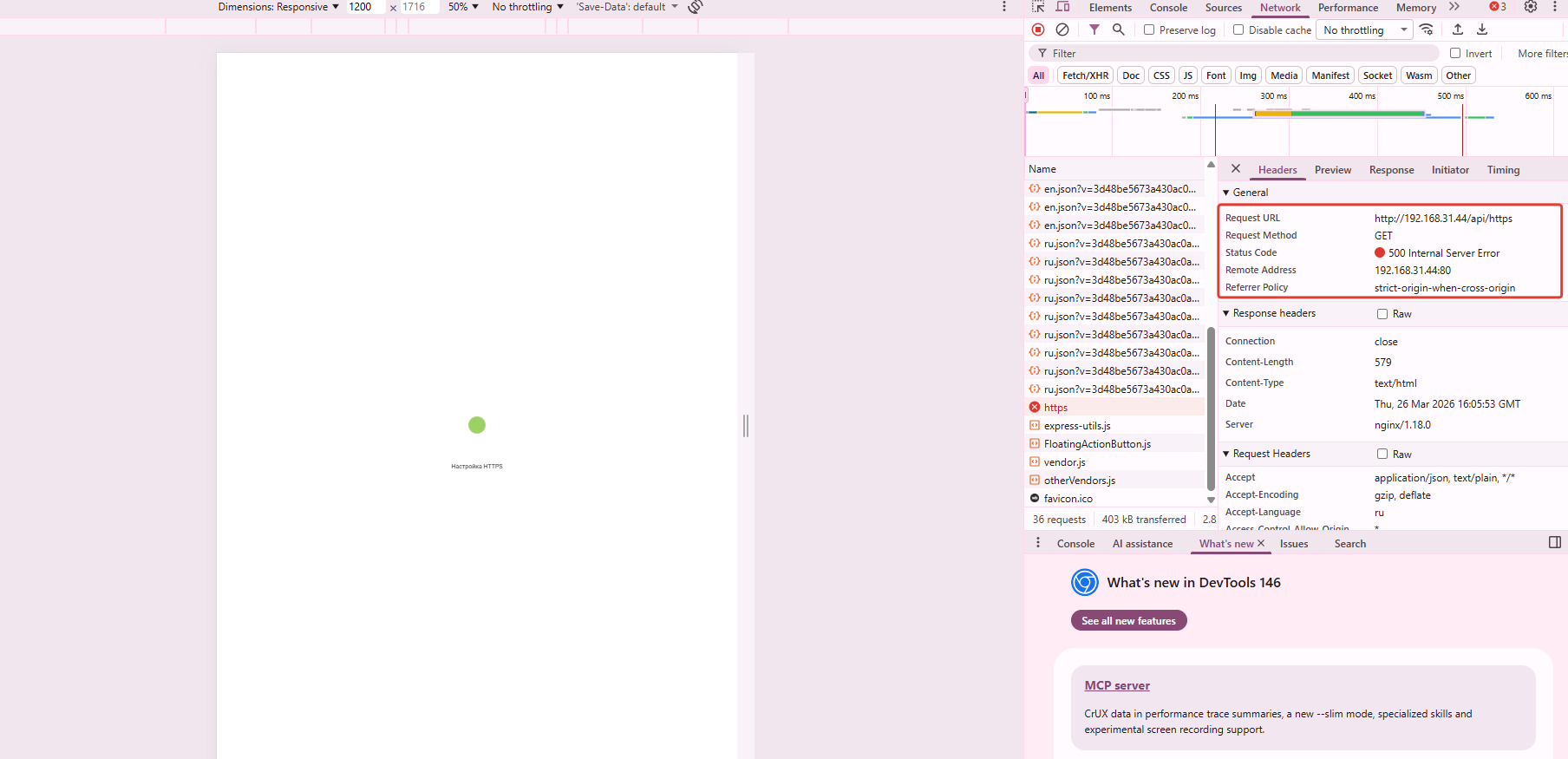Clear the network log
1568x759 pixels.
click(x=1062, y=29)
